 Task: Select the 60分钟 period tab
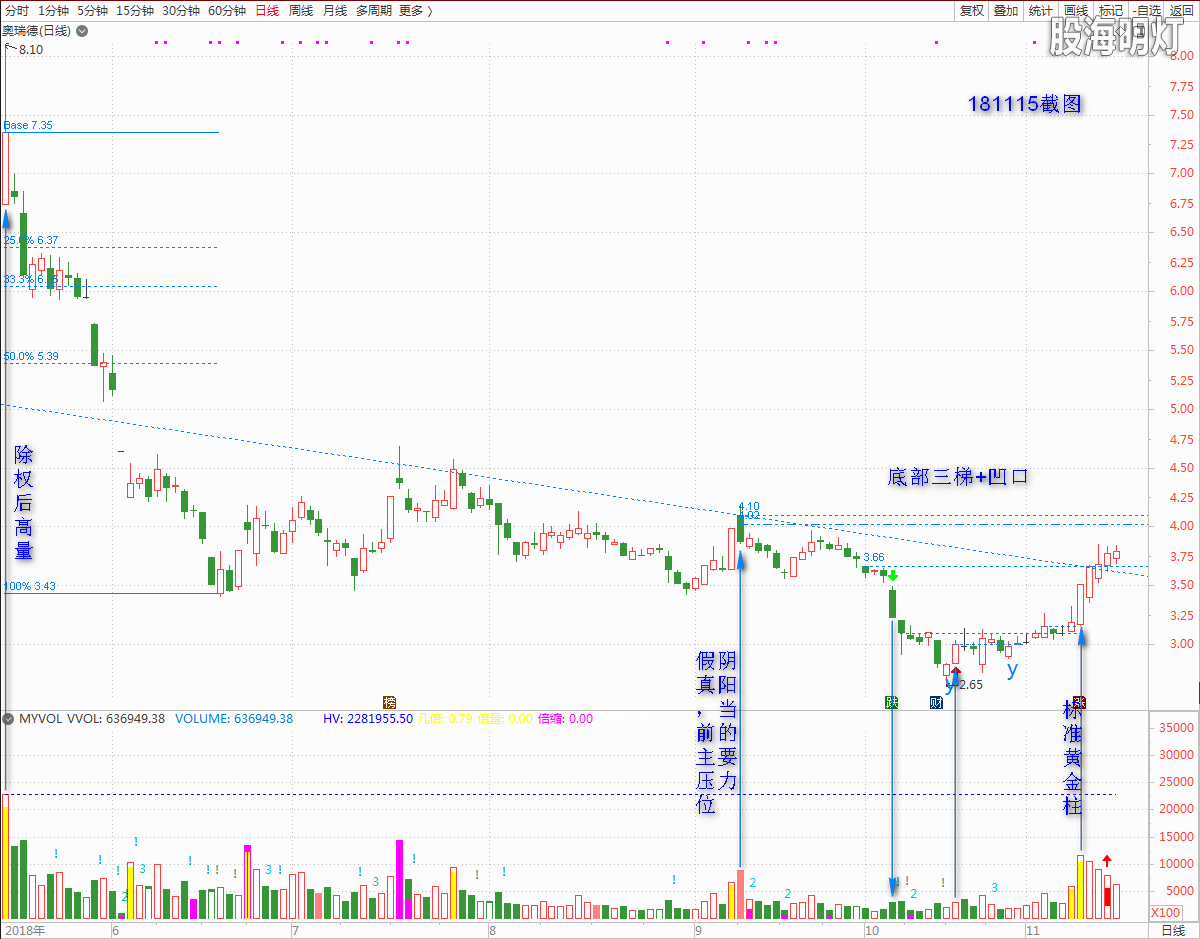click(x=227, y=11)
